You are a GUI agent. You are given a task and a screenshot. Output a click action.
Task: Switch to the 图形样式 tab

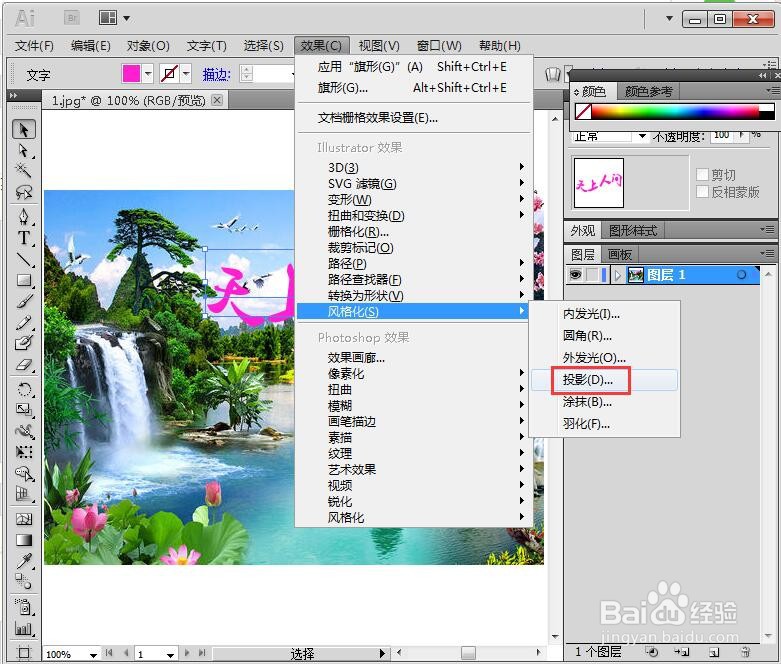(x=633, y=231)
